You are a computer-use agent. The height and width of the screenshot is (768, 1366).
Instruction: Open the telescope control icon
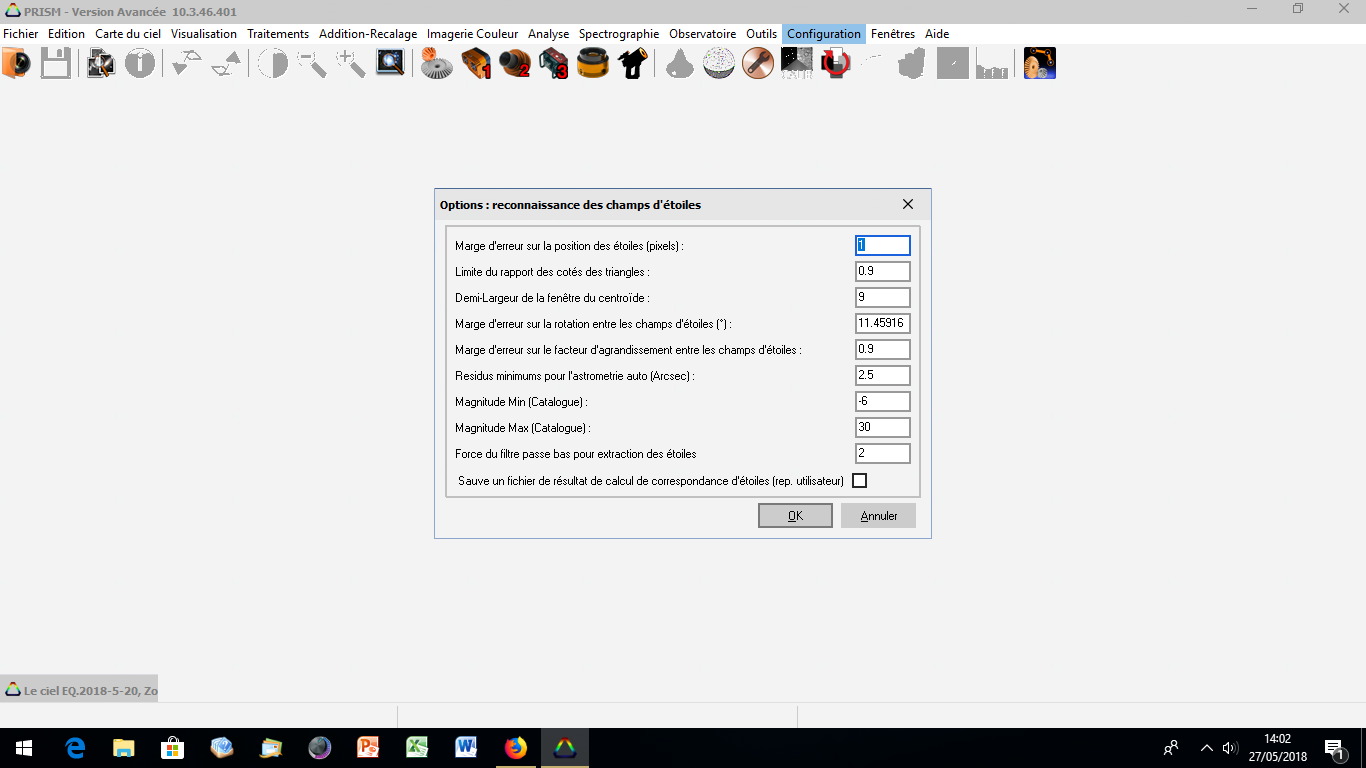pyautogui.click(x=632, y=64)
